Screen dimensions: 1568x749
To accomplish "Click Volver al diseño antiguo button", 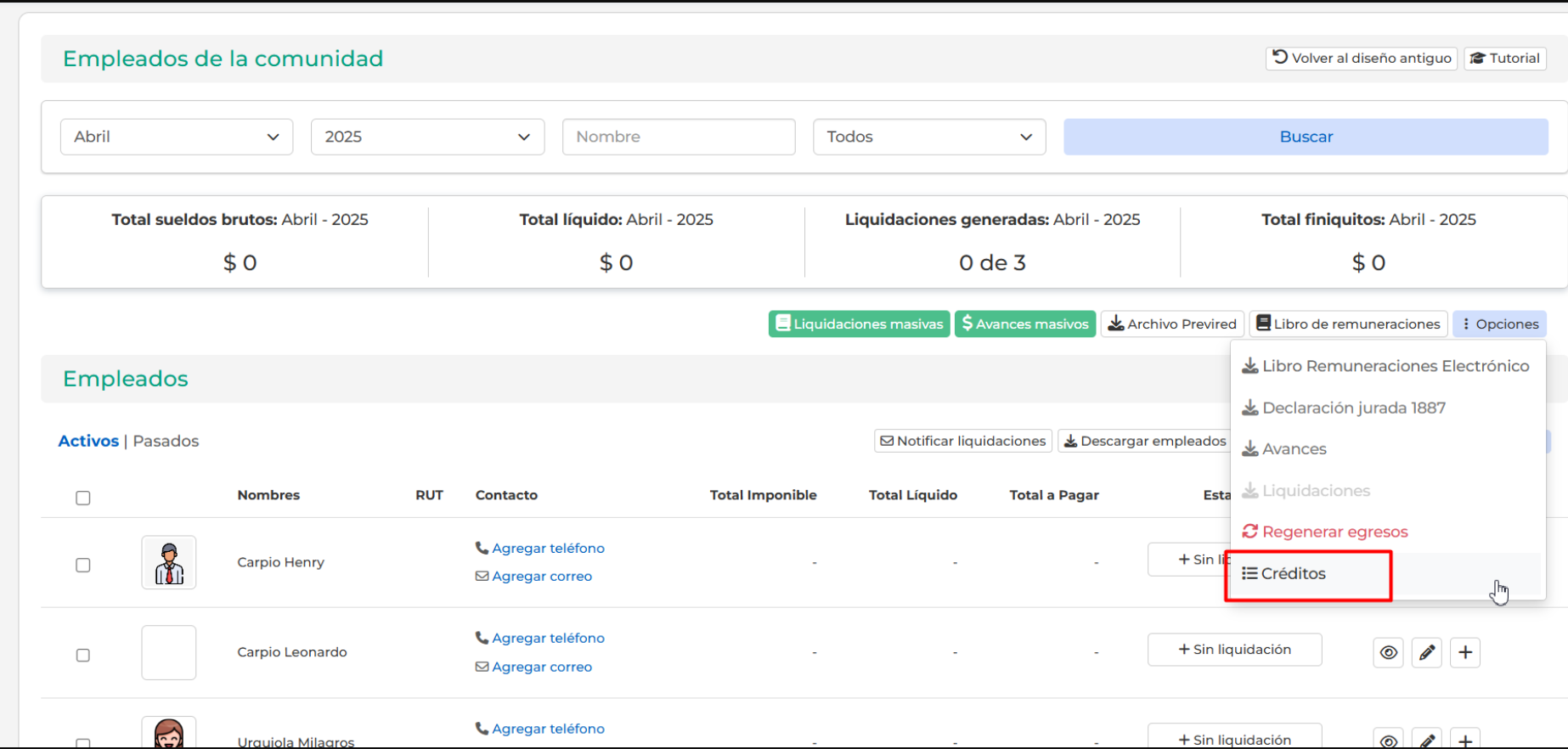I will (1362, 59).
